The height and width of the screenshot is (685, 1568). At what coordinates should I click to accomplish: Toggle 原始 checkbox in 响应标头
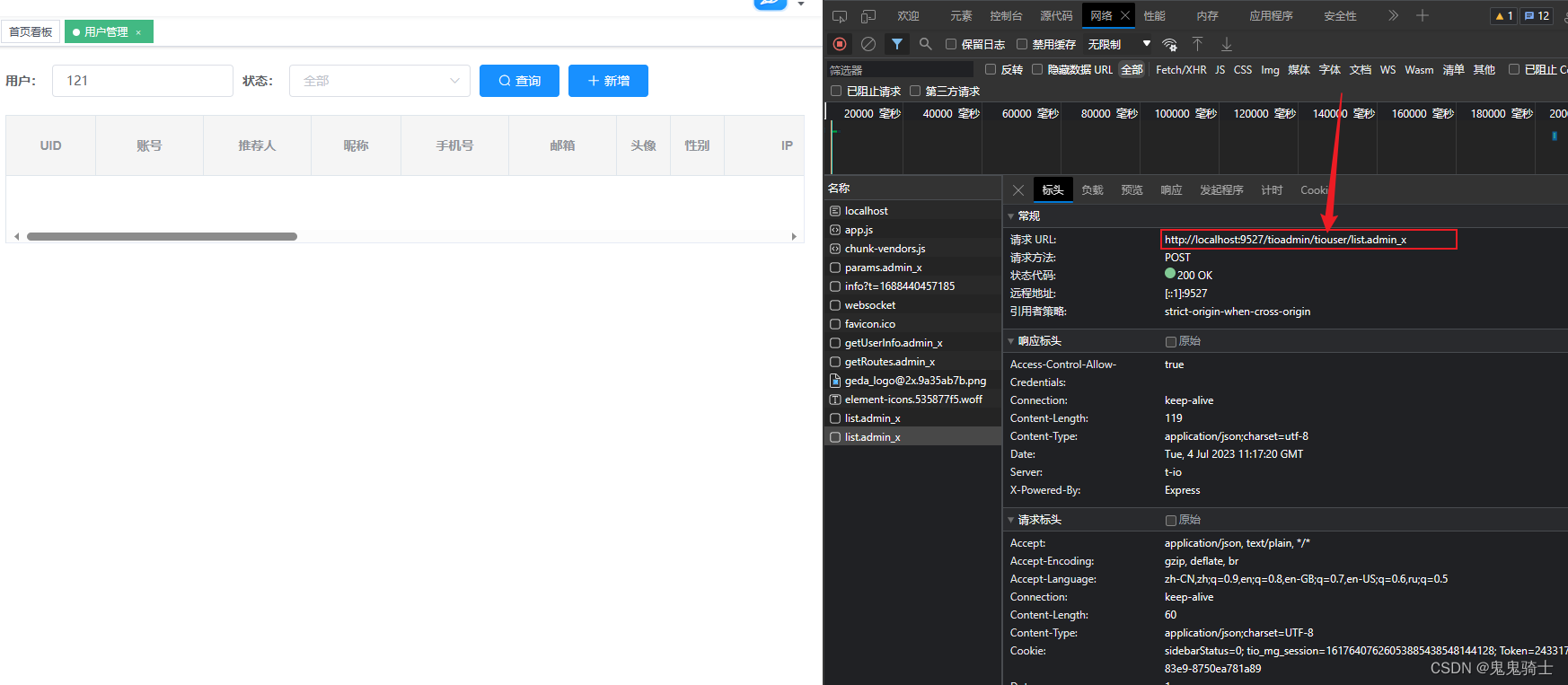point(1171,341)
